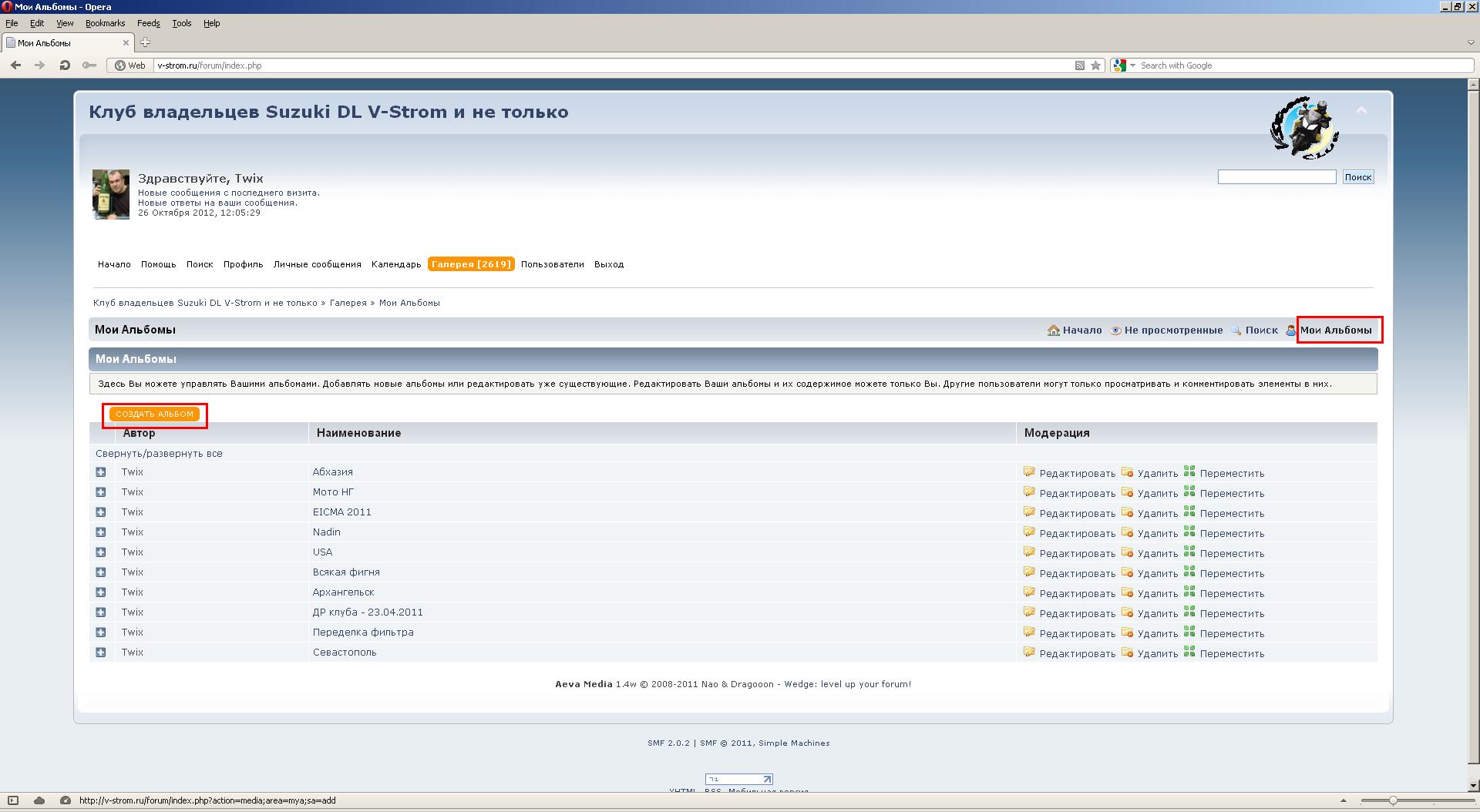This screenshot has height=812, width=1480.
Task: Expand the Мото НГ album row
Action: coord(101,492)
